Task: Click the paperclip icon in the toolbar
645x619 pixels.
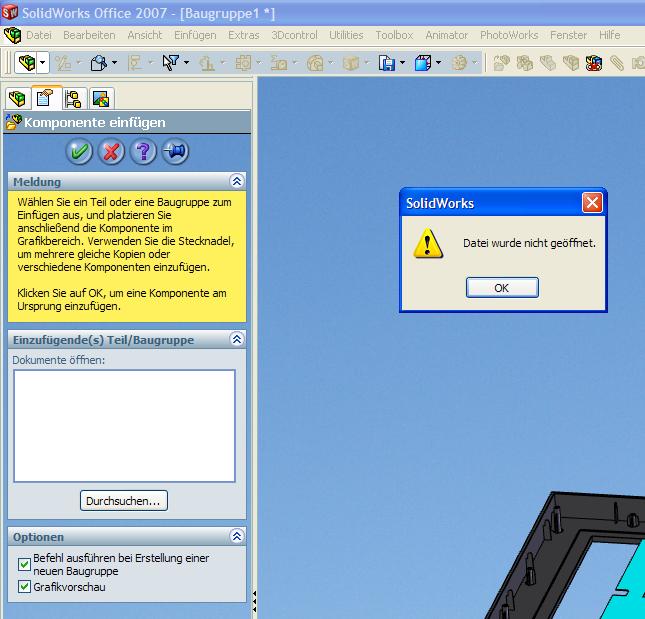Action: 617,63
